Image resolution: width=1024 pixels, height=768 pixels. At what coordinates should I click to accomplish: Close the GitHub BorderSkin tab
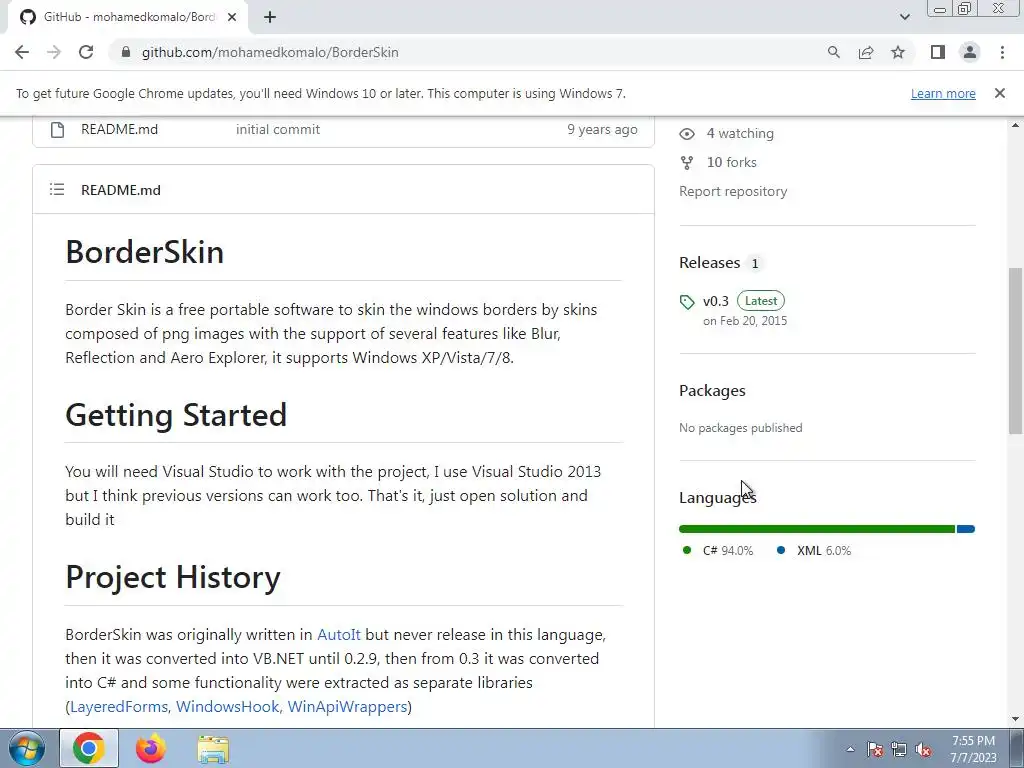[232, 17]
